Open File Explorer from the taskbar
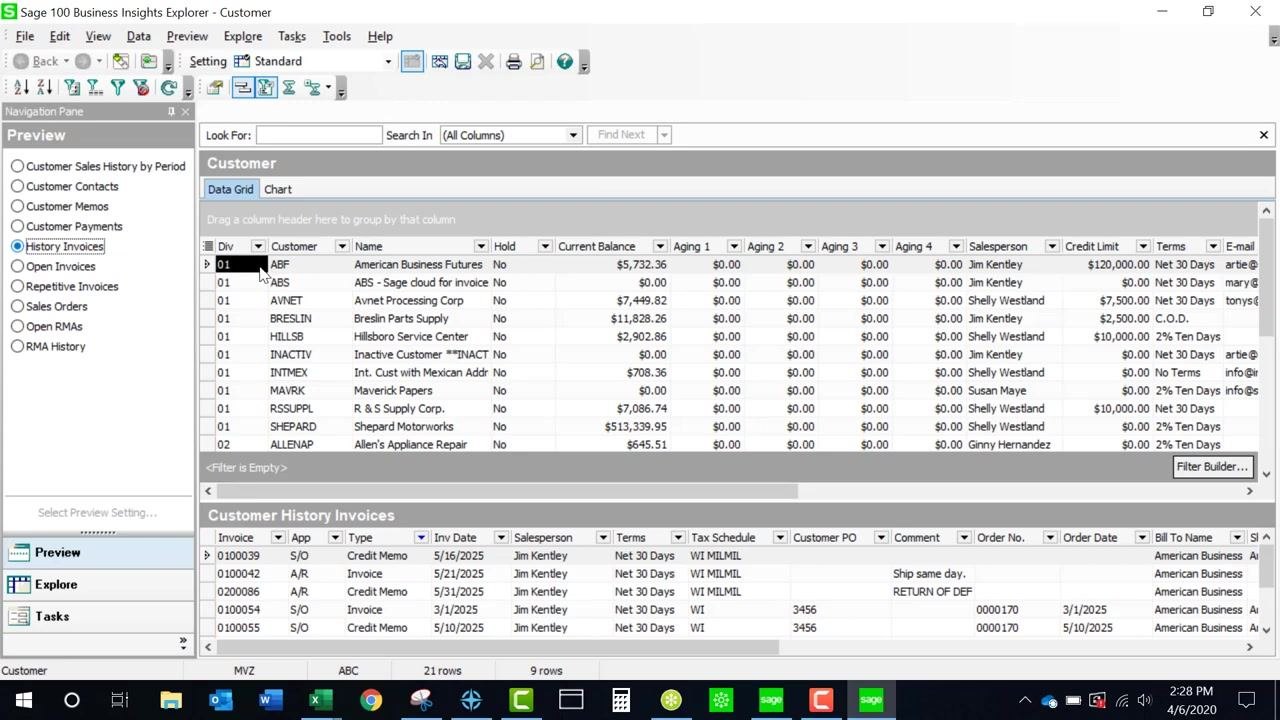Image resolution: width=1280 pixels, height=720 pixels. (x=171, y=700)
